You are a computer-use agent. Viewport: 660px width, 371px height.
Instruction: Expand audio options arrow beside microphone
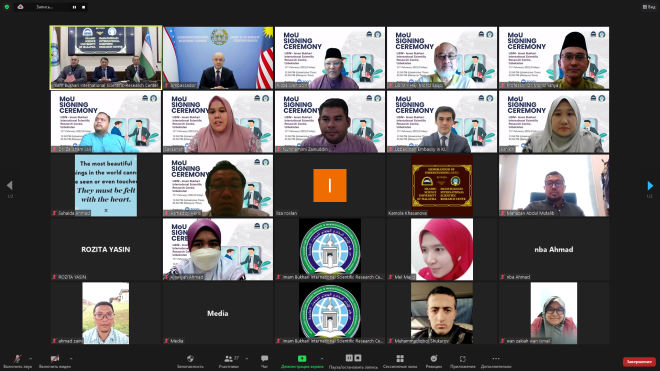(30, 358)
